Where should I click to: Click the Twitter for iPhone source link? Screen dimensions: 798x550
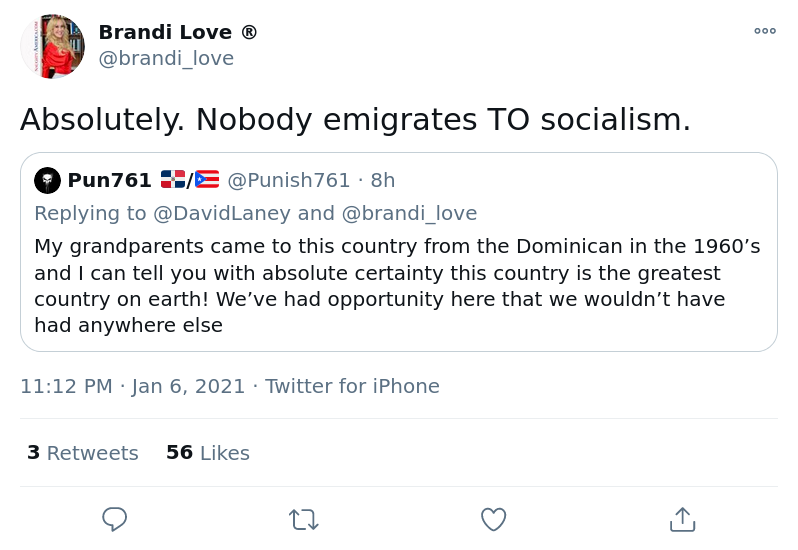coord(352,386)
